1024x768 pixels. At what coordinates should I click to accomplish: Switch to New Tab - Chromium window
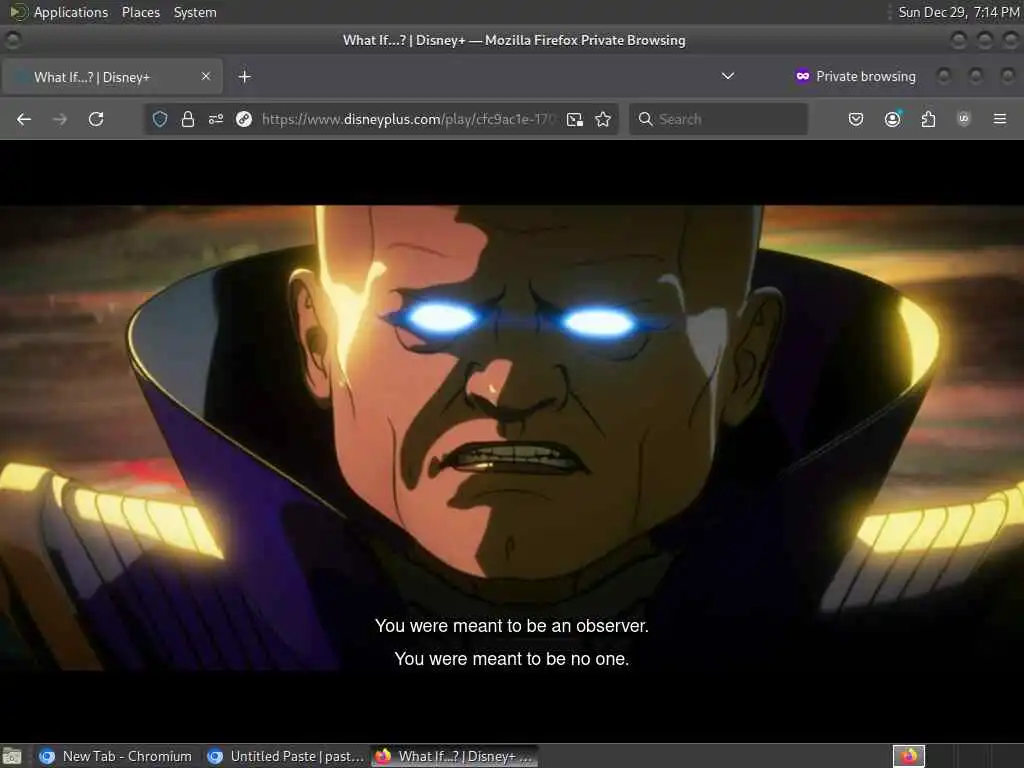(x=116, y=756)
